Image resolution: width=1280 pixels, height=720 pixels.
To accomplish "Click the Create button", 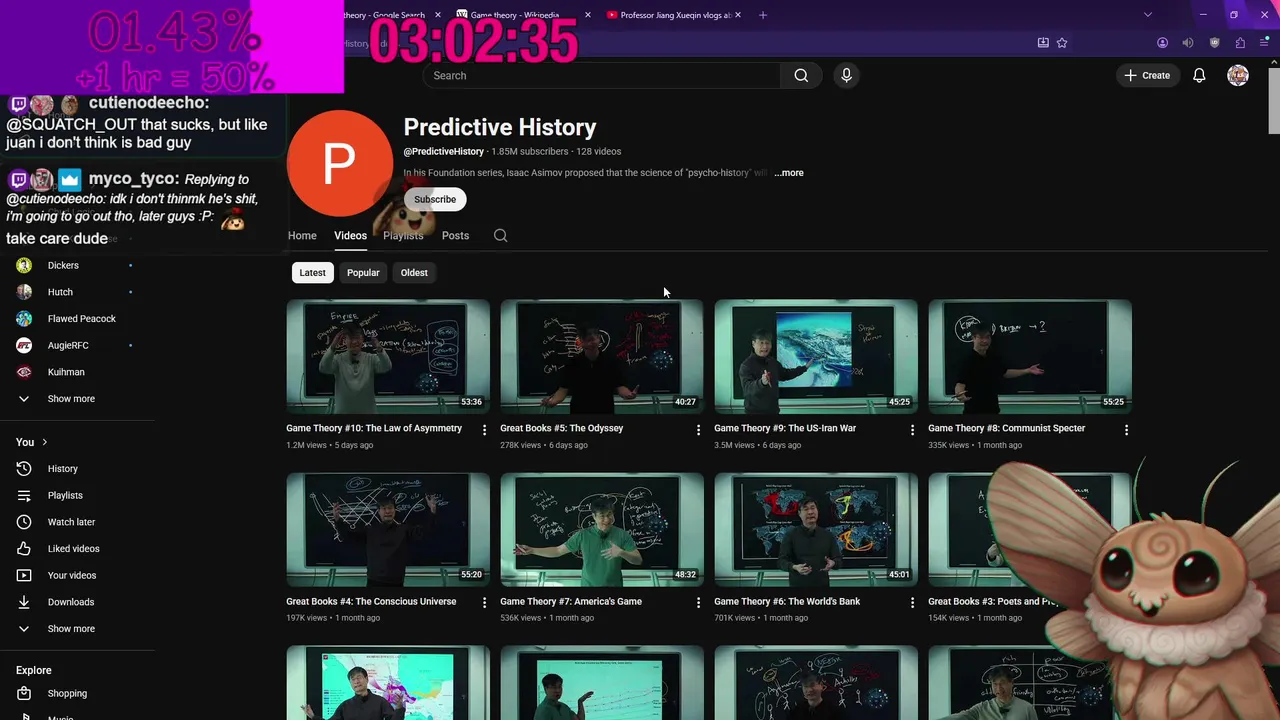I will (x=1147, y=75).
